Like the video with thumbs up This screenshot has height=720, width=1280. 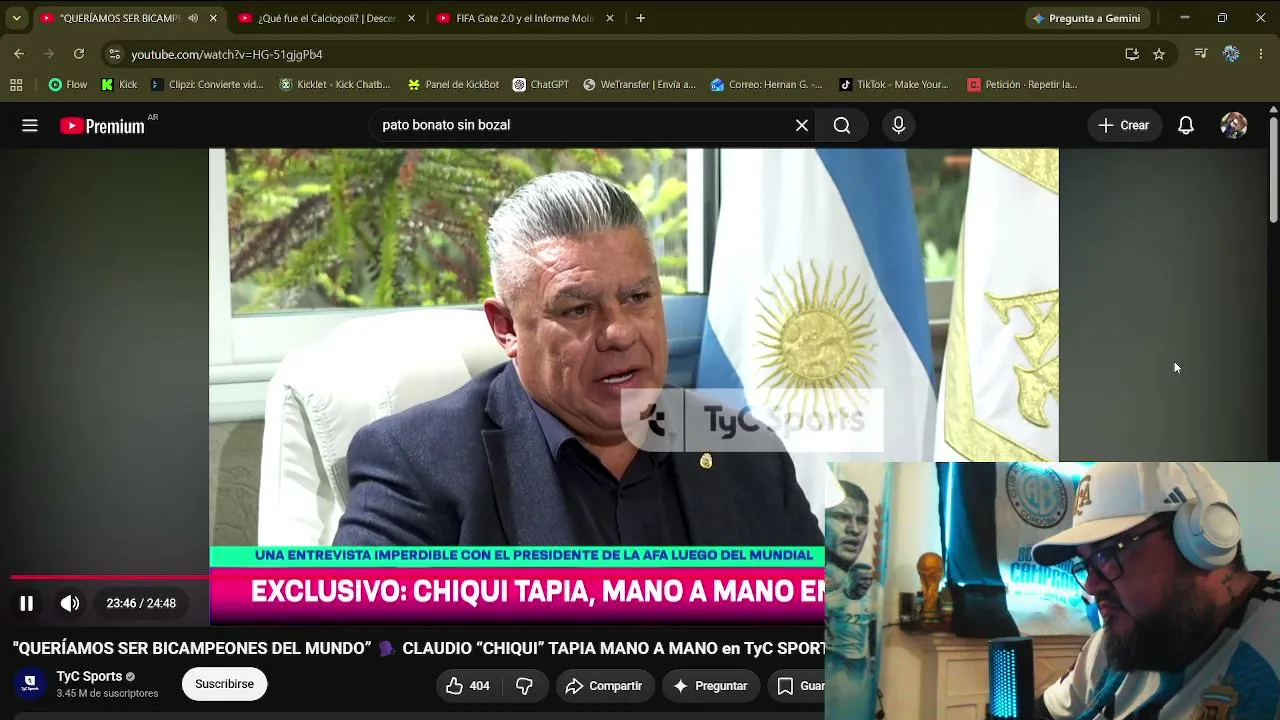click(467, 686)
